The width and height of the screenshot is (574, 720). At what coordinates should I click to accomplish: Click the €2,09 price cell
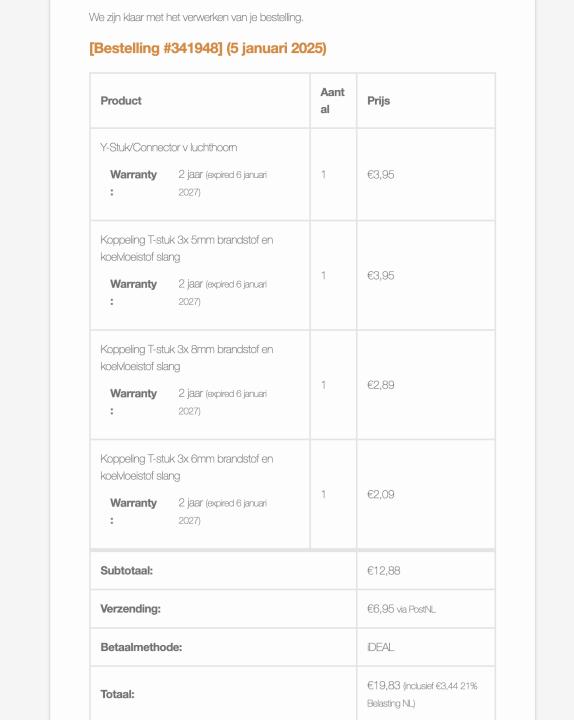click(x=380, y=494)
